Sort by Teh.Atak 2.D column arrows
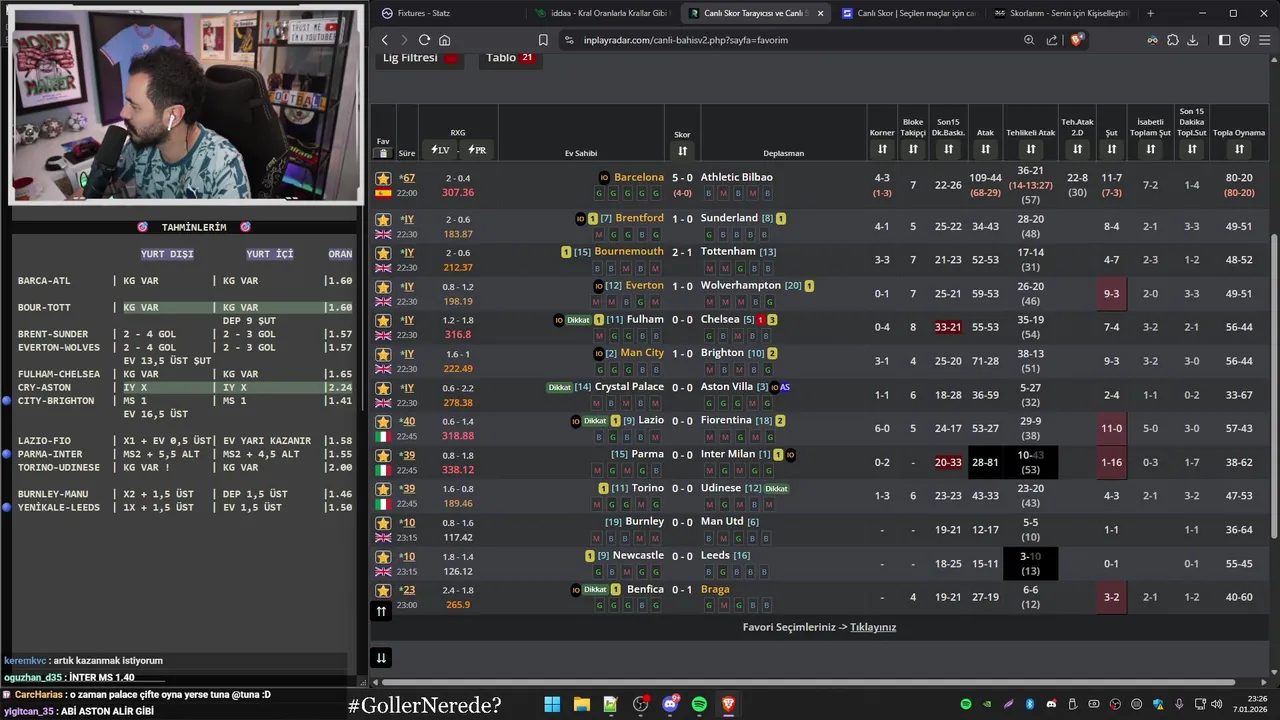The height and width of the screenshot is (720, 1280). pos(1077,150)
